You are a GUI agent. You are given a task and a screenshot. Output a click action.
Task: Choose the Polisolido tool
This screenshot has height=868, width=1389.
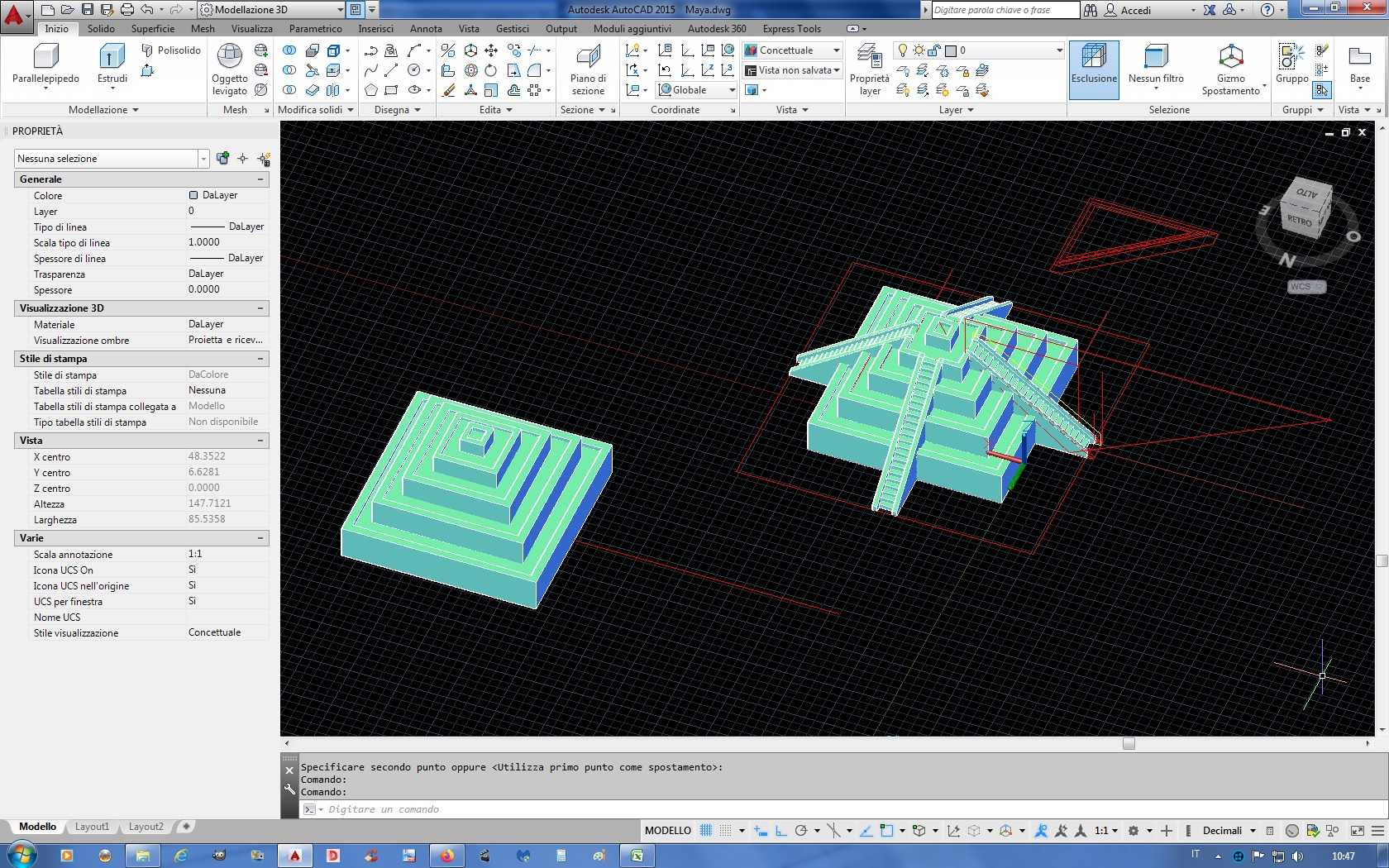[x=171, y=50]
